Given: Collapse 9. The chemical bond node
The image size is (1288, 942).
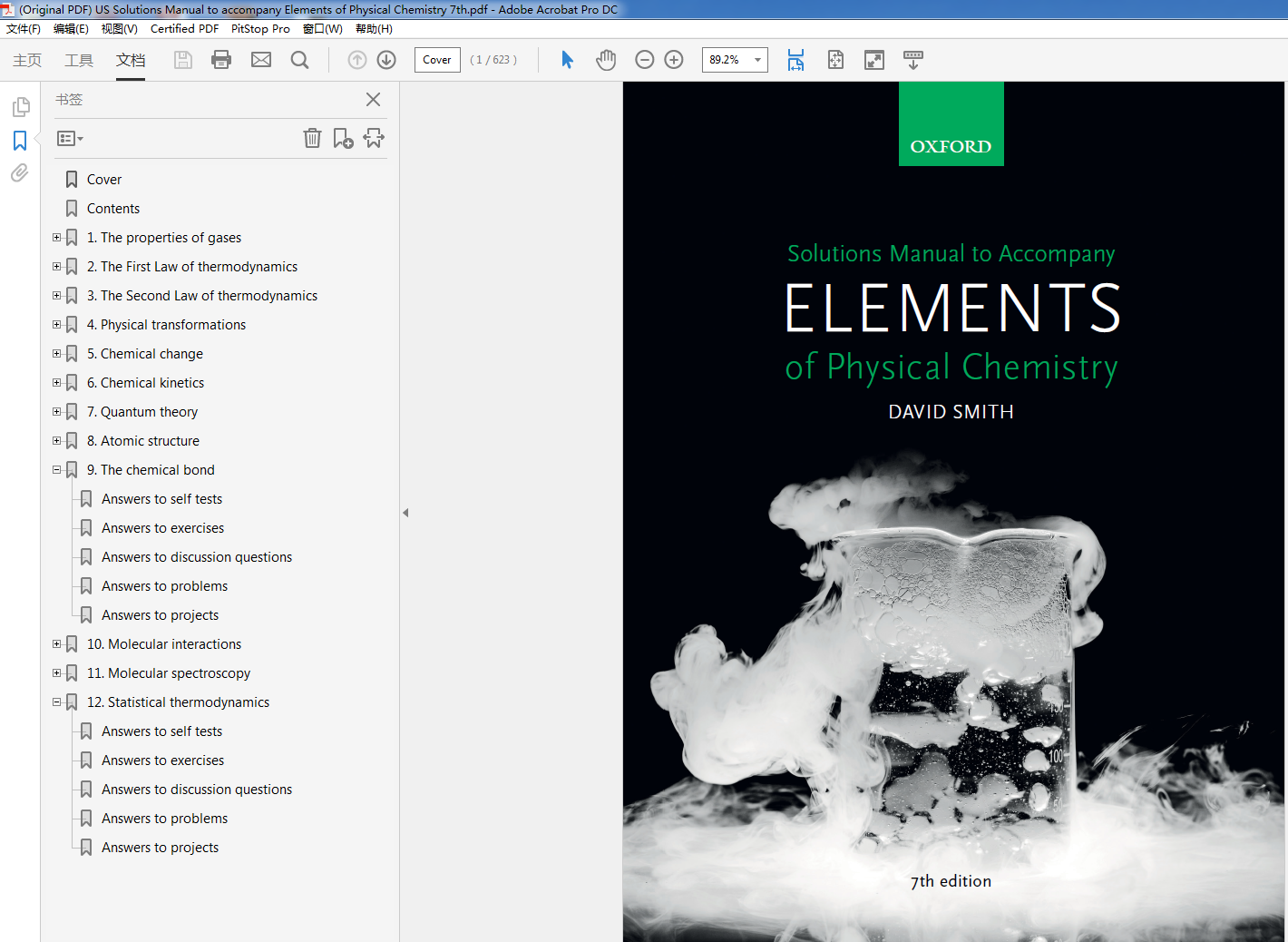Looking at the screenshot, I should [57, 470].
